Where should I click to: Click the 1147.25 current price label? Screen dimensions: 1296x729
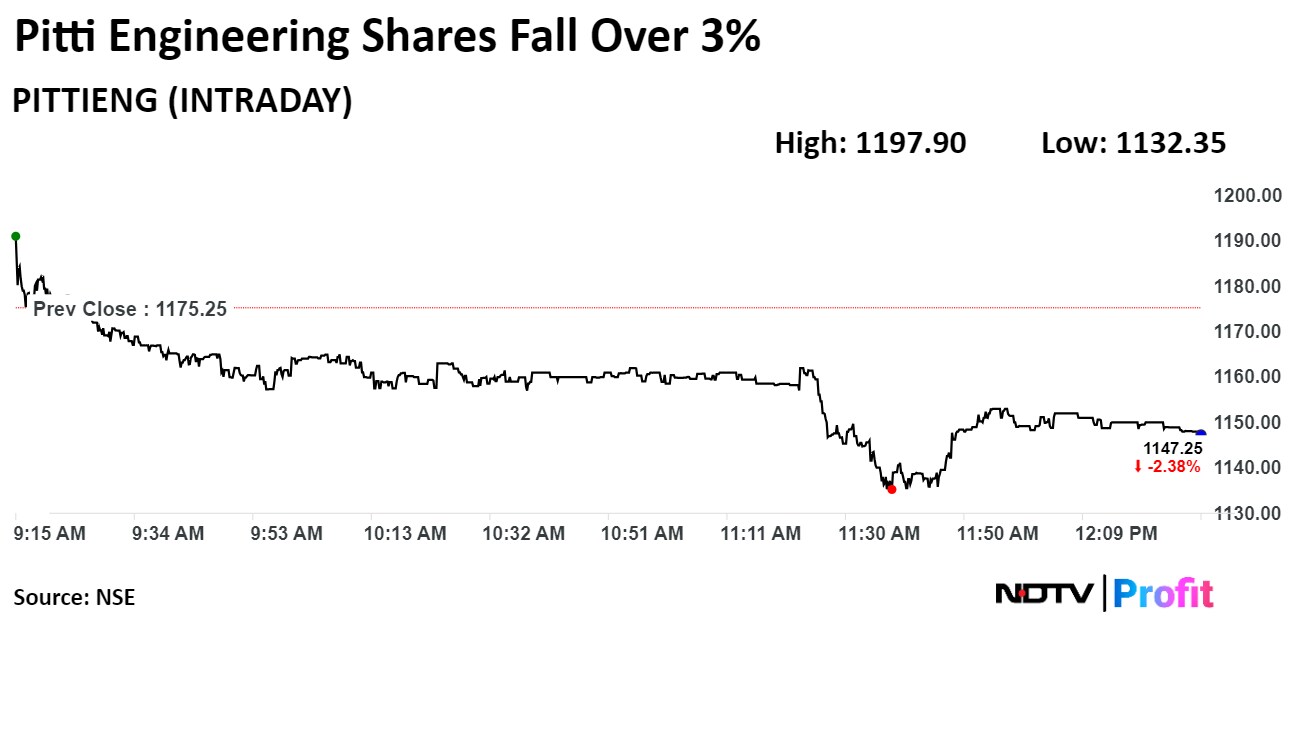tap(1173, 449)
